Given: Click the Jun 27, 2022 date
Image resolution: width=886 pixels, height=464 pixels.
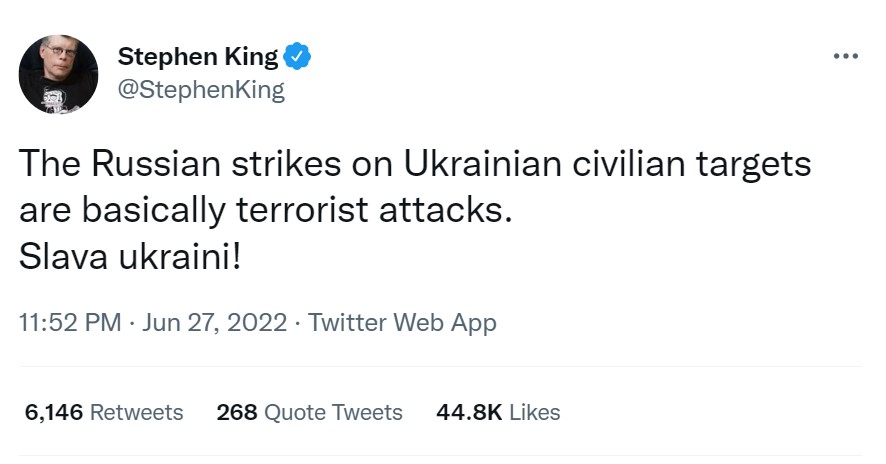Looking at the screenshot, I should pyautogui.click(x=214, y=323).
